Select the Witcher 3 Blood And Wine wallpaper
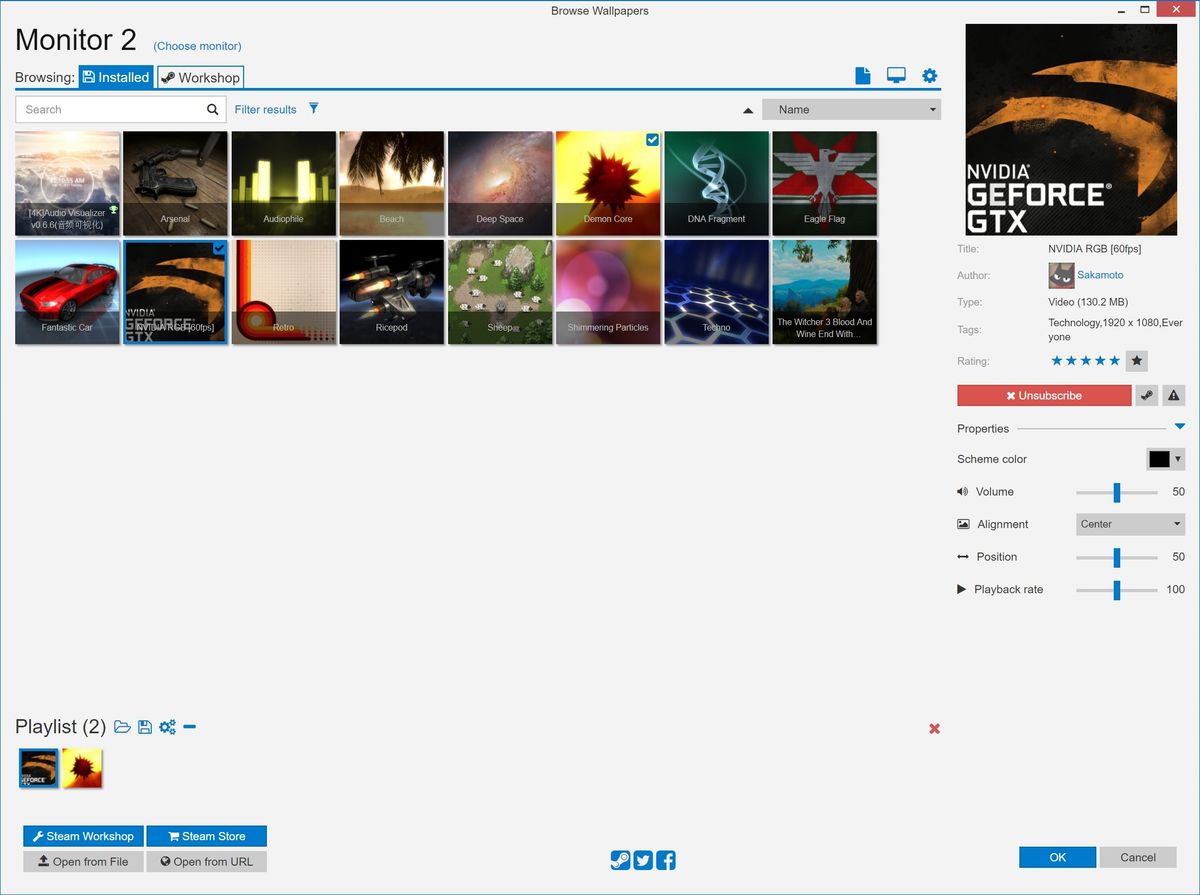The height and width of the screenshot is (895, 1200). tap(825, 292)
